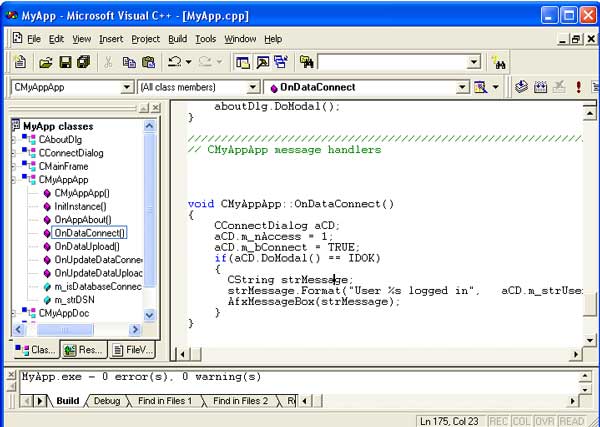This screenshot has height=427, width=600.
Task: Close the output pane with X button
Action: click(x=11, y=375)
